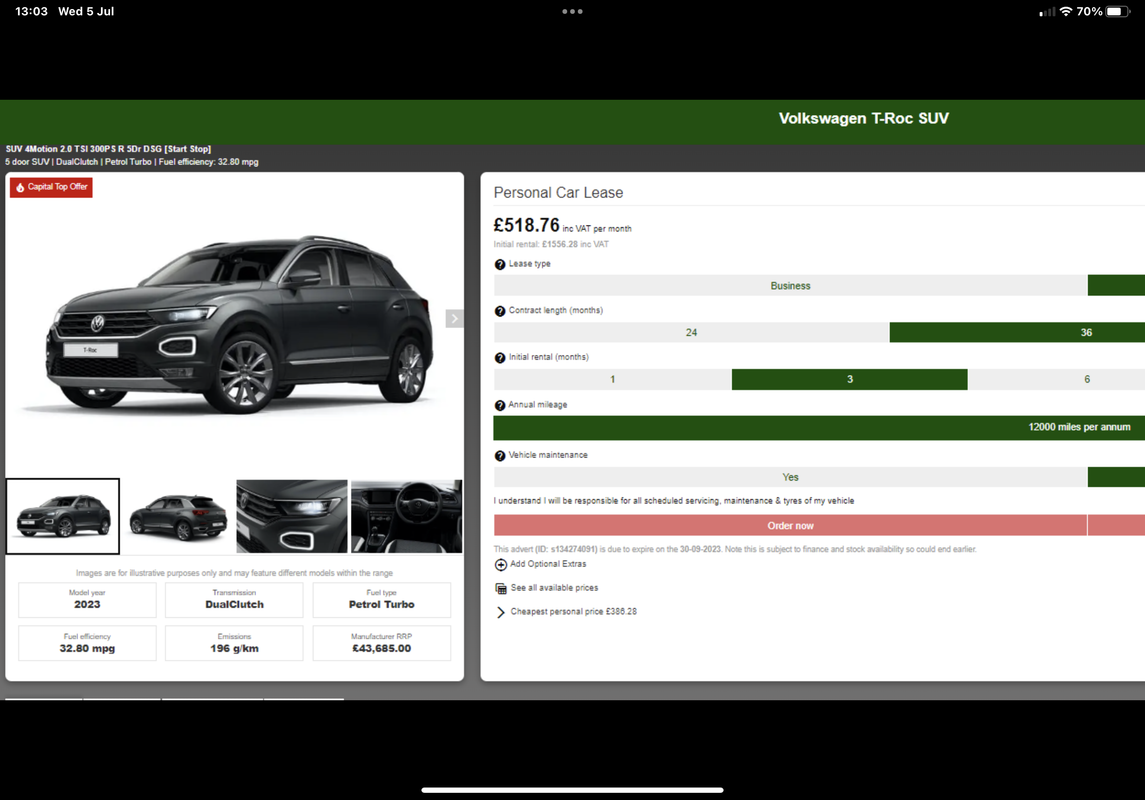Click the Fuel efficiency 32.80 mpg spec box
This screenshot has height=800, width=1145.
(x=87, y=643)
